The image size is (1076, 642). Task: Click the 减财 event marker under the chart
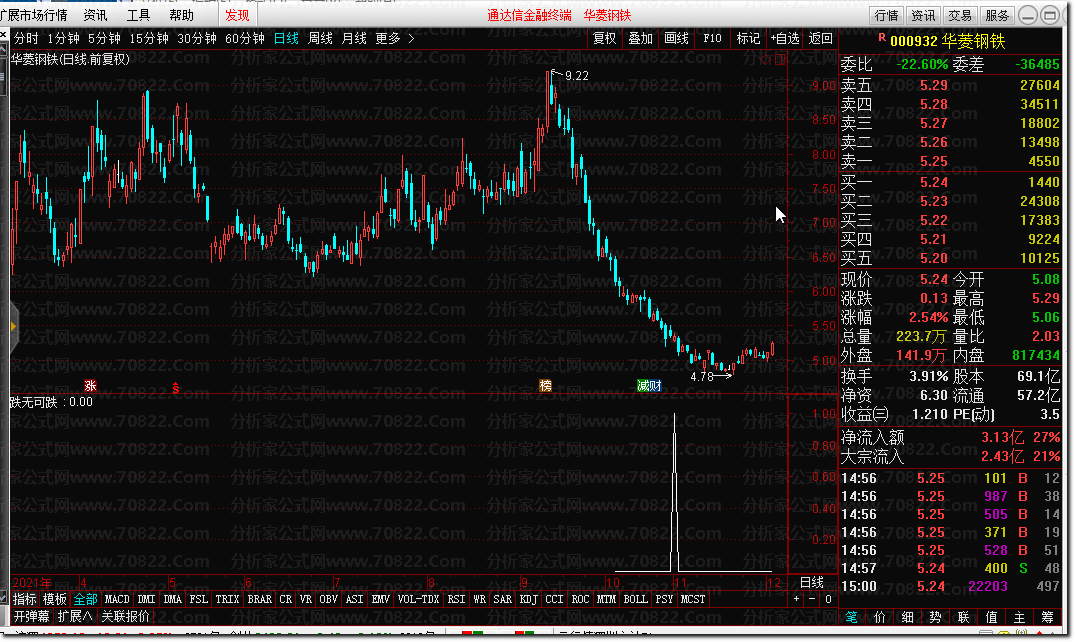click(649, 385)
